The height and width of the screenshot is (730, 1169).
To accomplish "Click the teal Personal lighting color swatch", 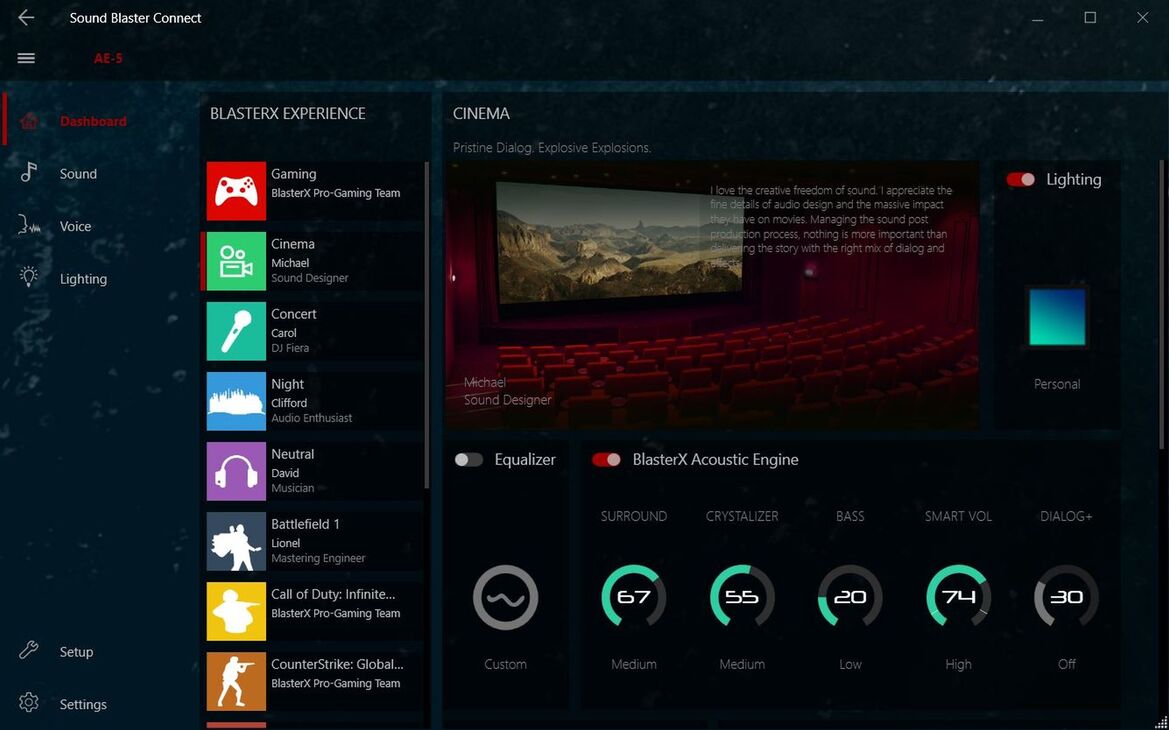I will pos(1057,318).
